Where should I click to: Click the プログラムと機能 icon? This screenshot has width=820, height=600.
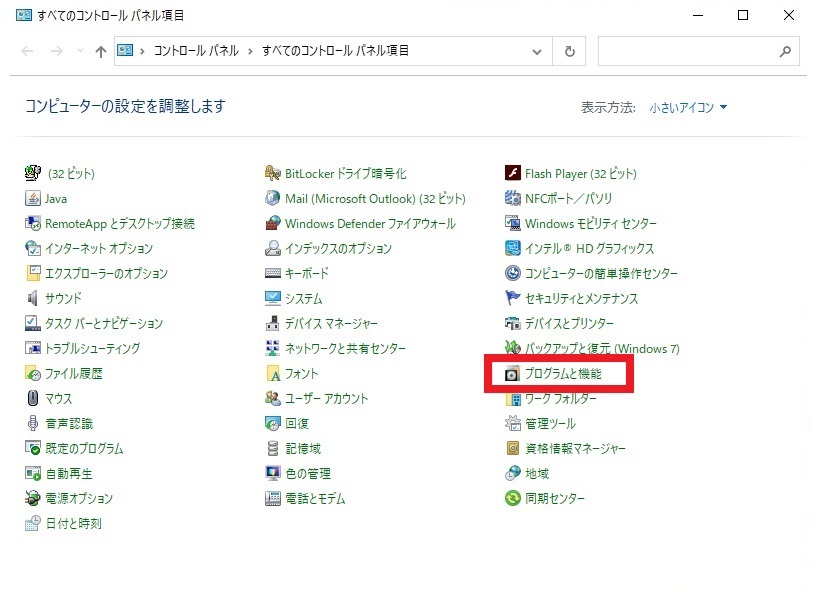513,374
